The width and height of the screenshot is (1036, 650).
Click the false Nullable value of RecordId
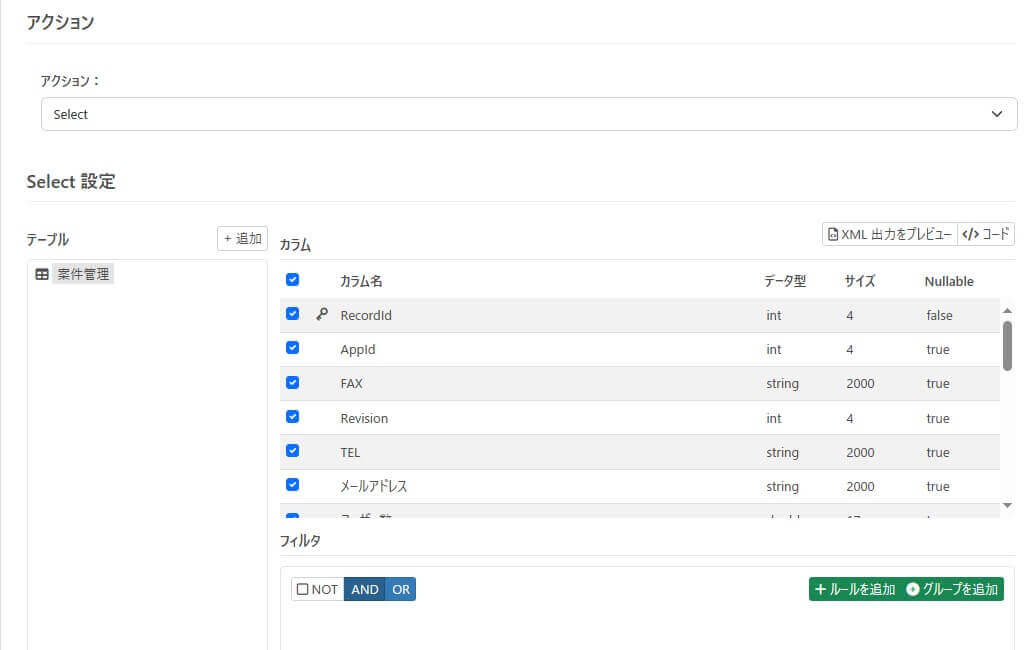click(939, 316)
